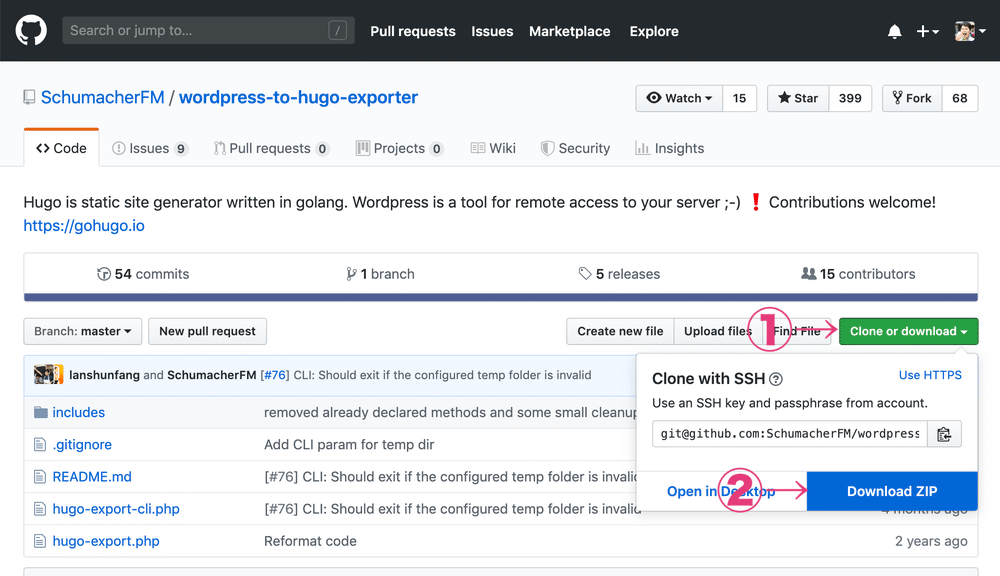Screen dimensions: 1000x576
Task: Click the branch icon next to 1 branch
Action: [x=351, y=273]
